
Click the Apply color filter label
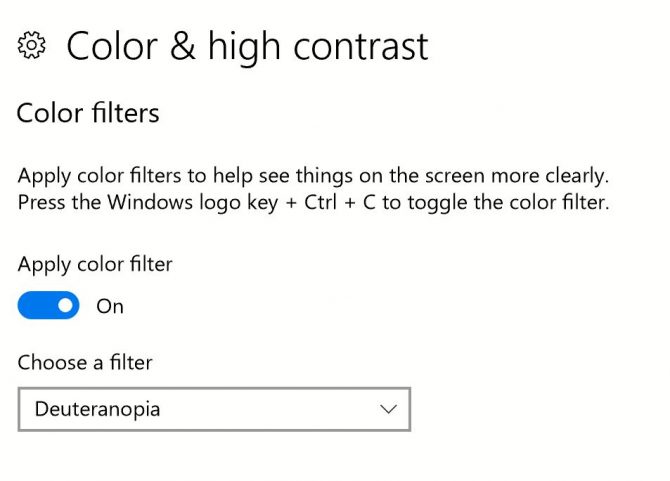click(95, 265)
